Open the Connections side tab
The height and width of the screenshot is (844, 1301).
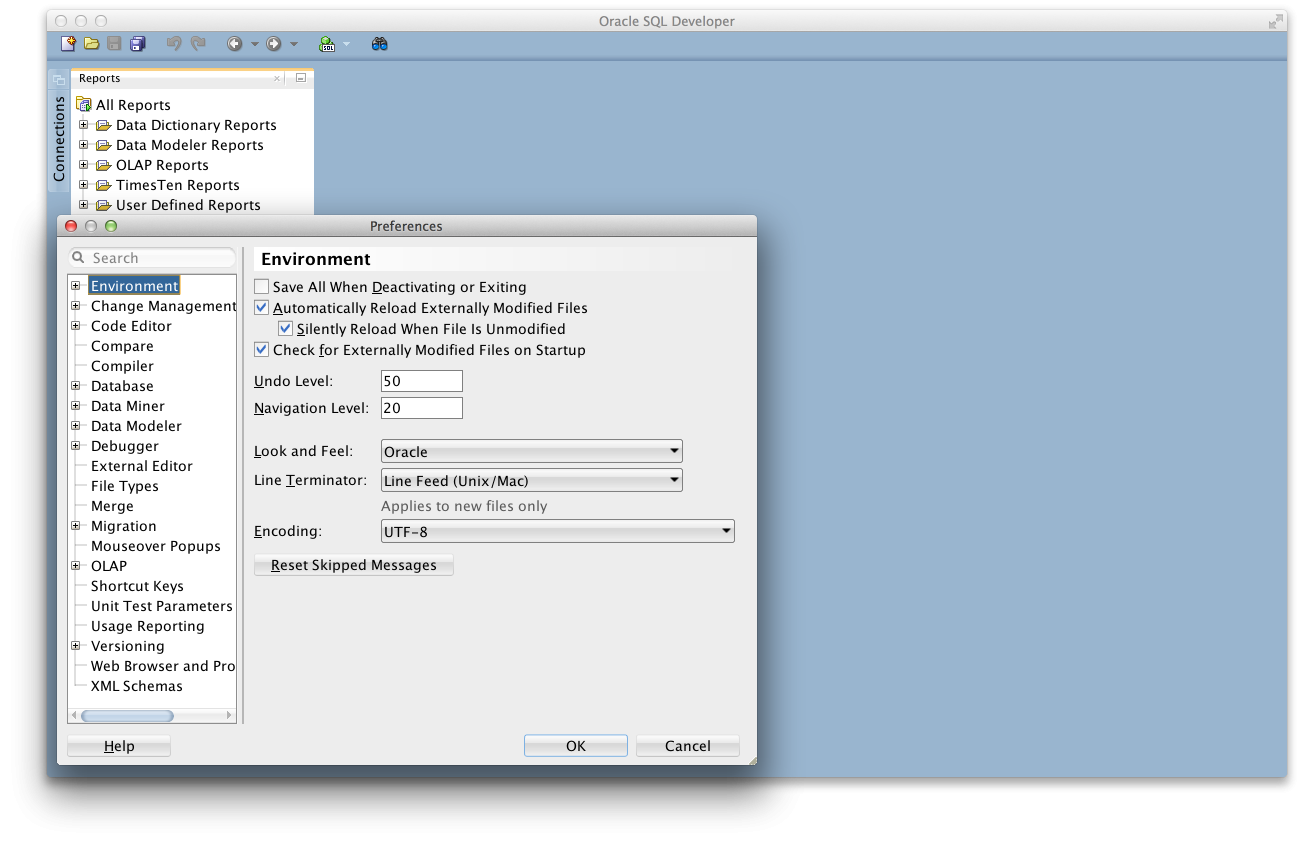[59, 139]
